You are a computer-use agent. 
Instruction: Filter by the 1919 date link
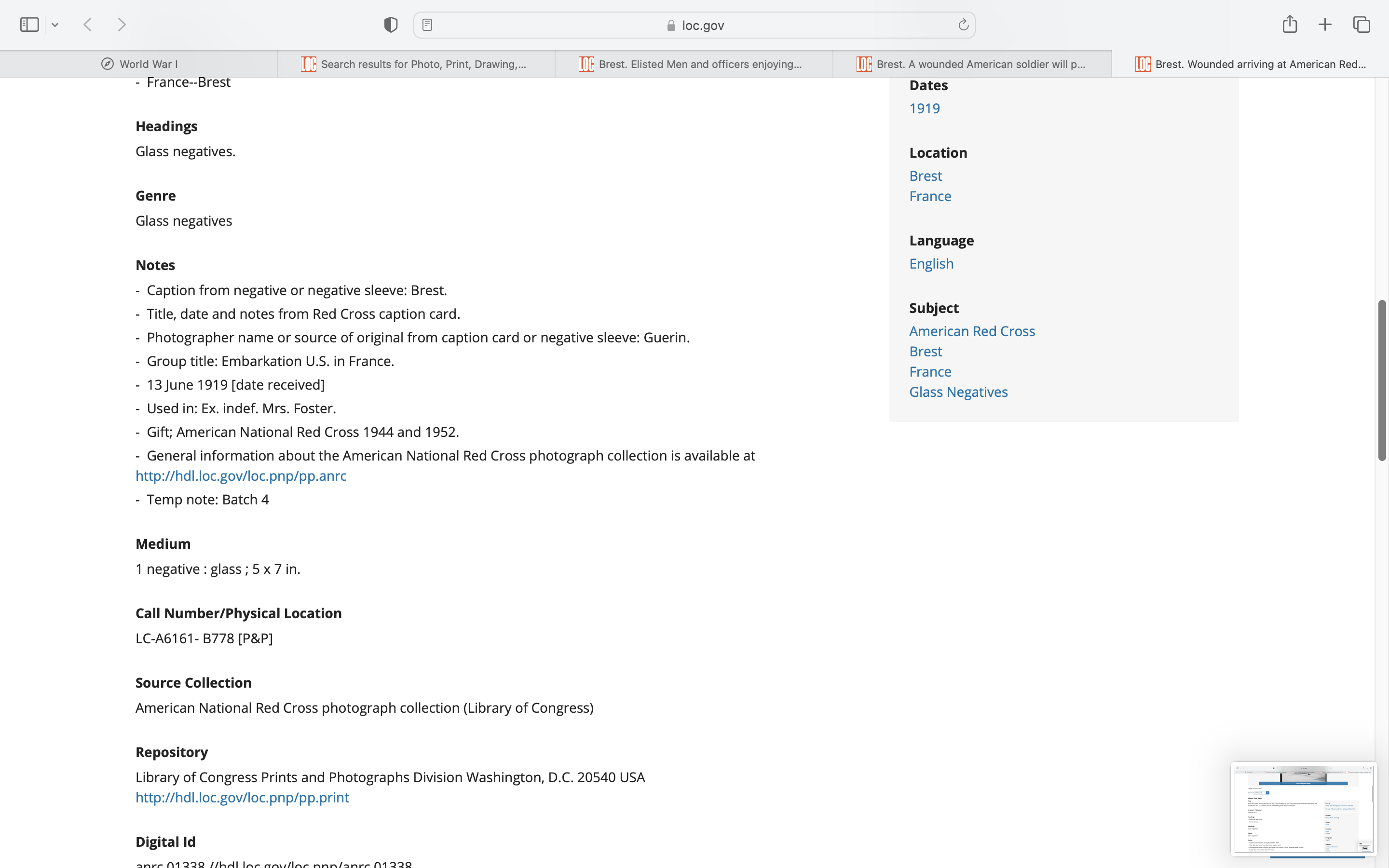coord(924,108)
